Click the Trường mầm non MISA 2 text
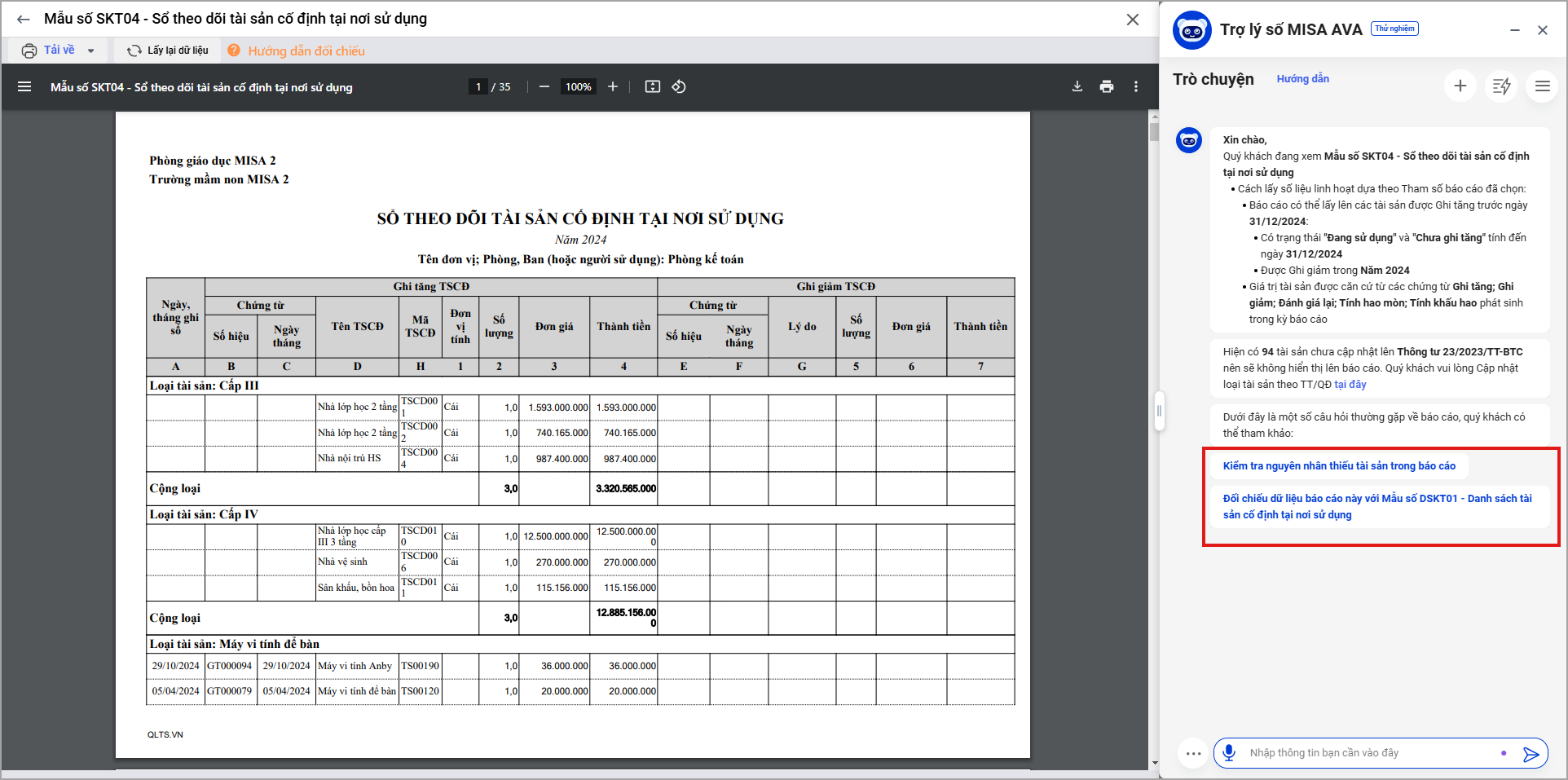Image resolution: width=1568 pixels, height=780 pixels. (219, 180)
